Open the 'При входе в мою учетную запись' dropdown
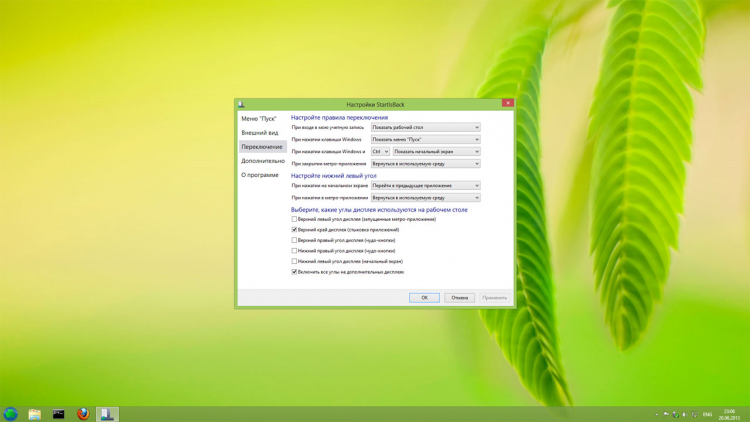The image size is (750, 422). click(x=426, y=127)
